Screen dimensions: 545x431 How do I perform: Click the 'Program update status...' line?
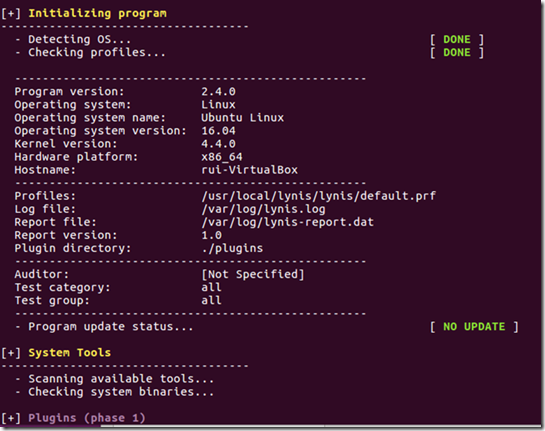coord(111,327)
